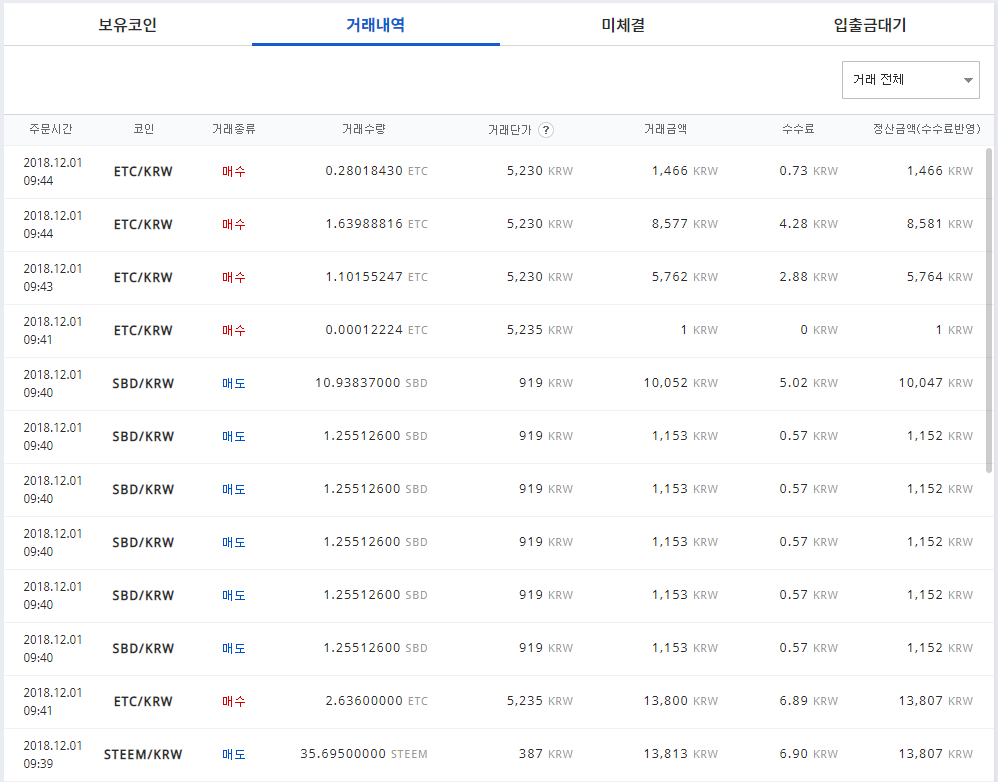Click the 5,235 KRW price in the 0.00012224 ETC row
998x782 pixels.
pyautogui.click(x=540, y=330)
